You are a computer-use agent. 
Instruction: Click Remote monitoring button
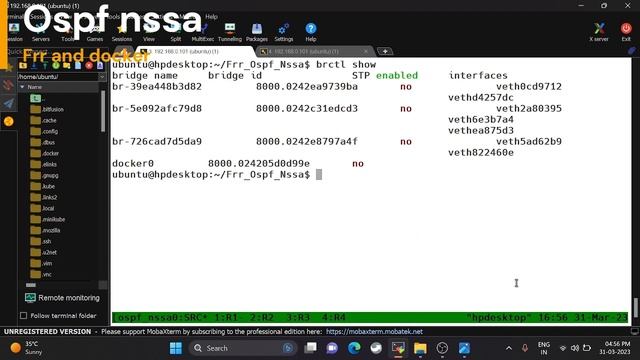pos(62,298)
